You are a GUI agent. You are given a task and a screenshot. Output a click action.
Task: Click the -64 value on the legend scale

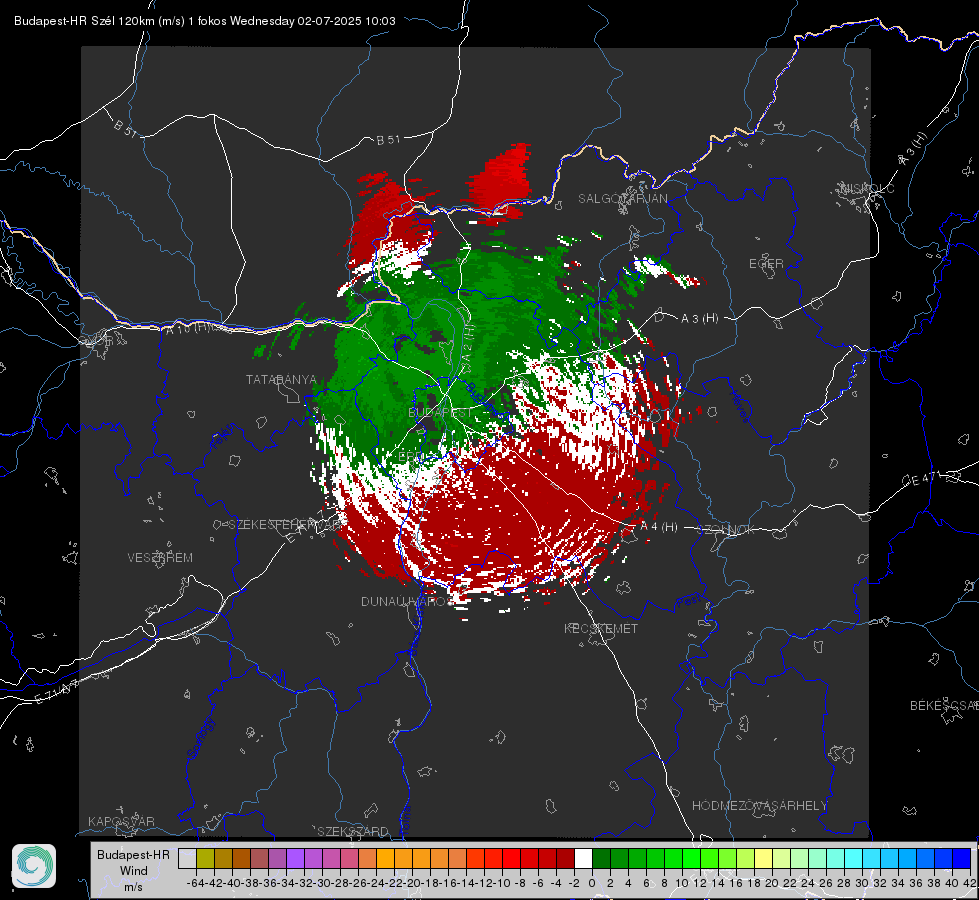coord(196,883)
